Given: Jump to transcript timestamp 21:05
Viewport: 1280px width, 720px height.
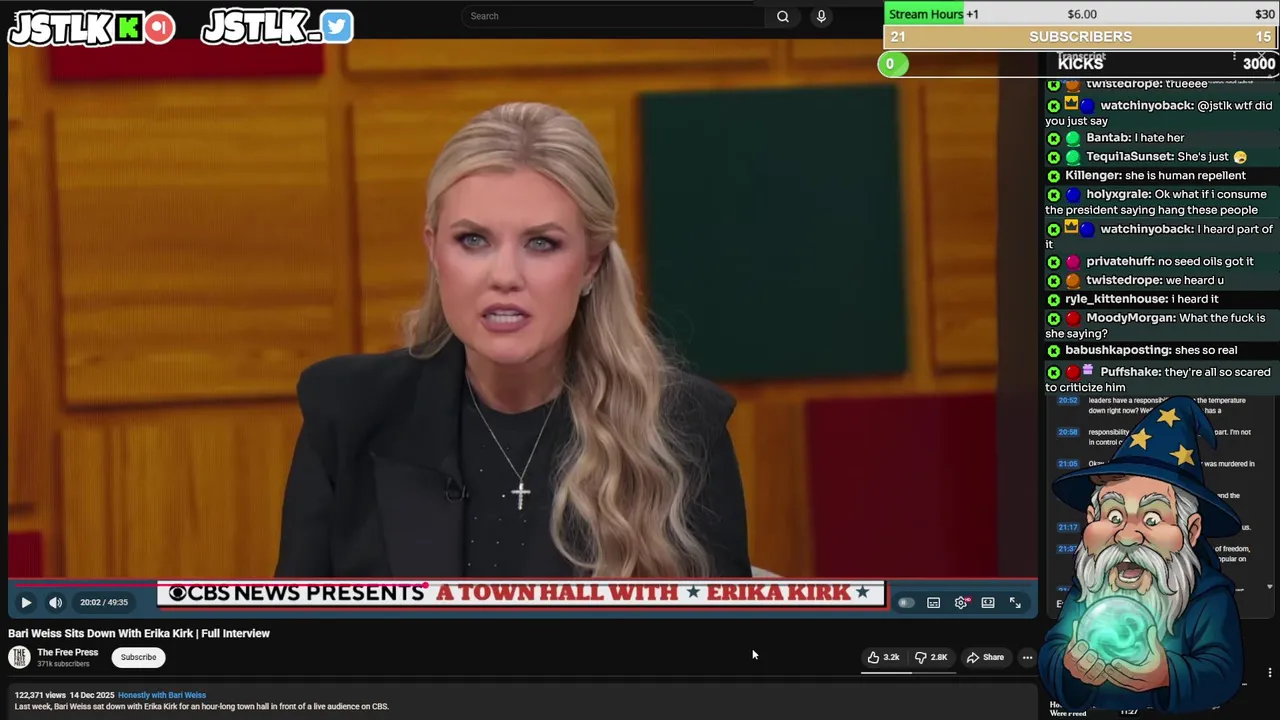Looking at the screenshot, I should (x=1068, y=464).
